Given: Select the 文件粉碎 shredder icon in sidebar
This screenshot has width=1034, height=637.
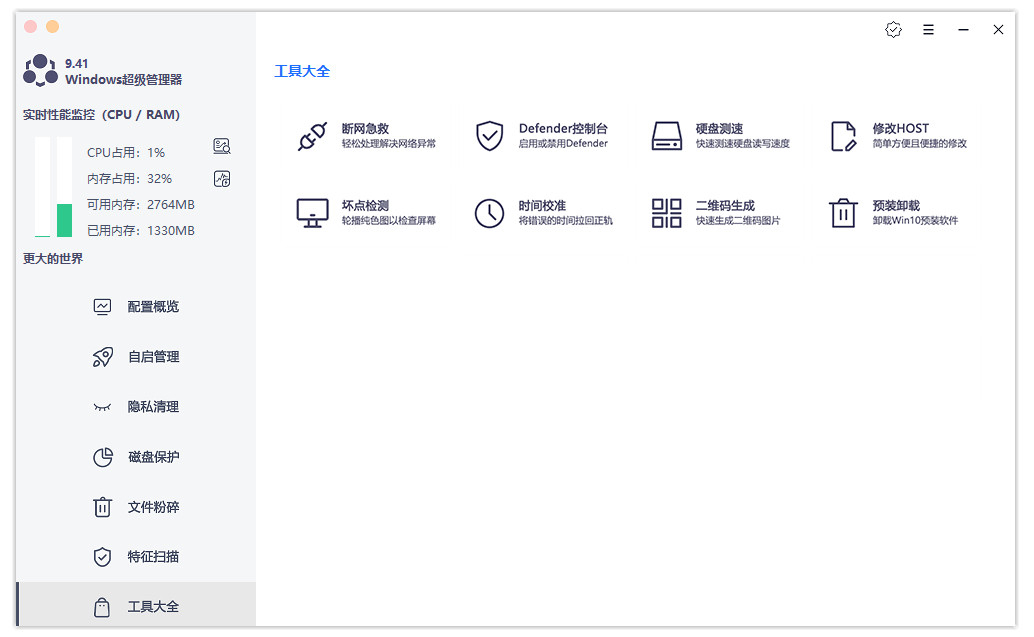Looking at the screenshot, I should click(102, 507).
